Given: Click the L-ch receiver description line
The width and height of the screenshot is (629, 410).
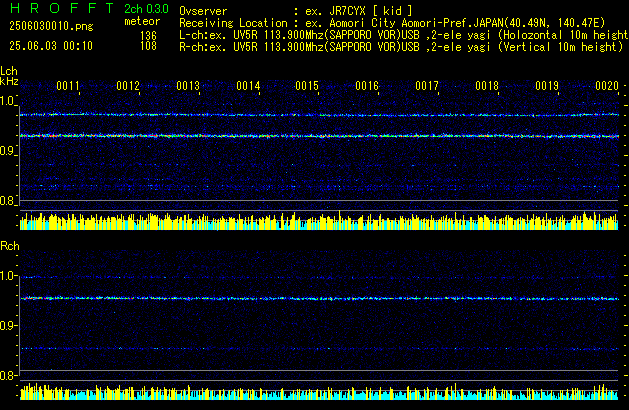Looking at the screenshot, I should click(x=404, y=35).
